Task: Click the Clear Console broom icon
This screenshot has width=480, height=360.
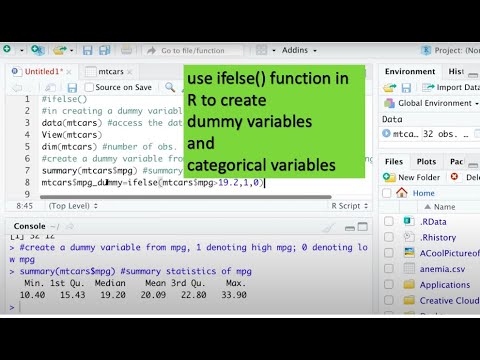Action: (329, 228)
